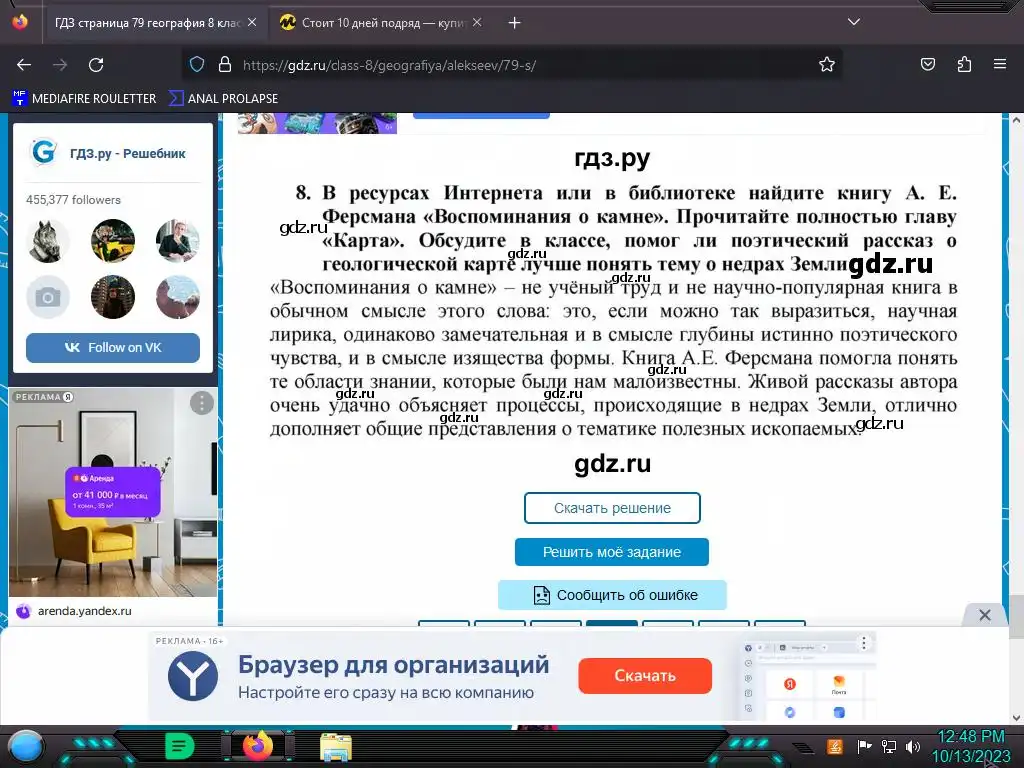1024x768 pixels.
Task: Switch to the Стоит 10 дней подряд tab
Action: click(x=382, y=23)
